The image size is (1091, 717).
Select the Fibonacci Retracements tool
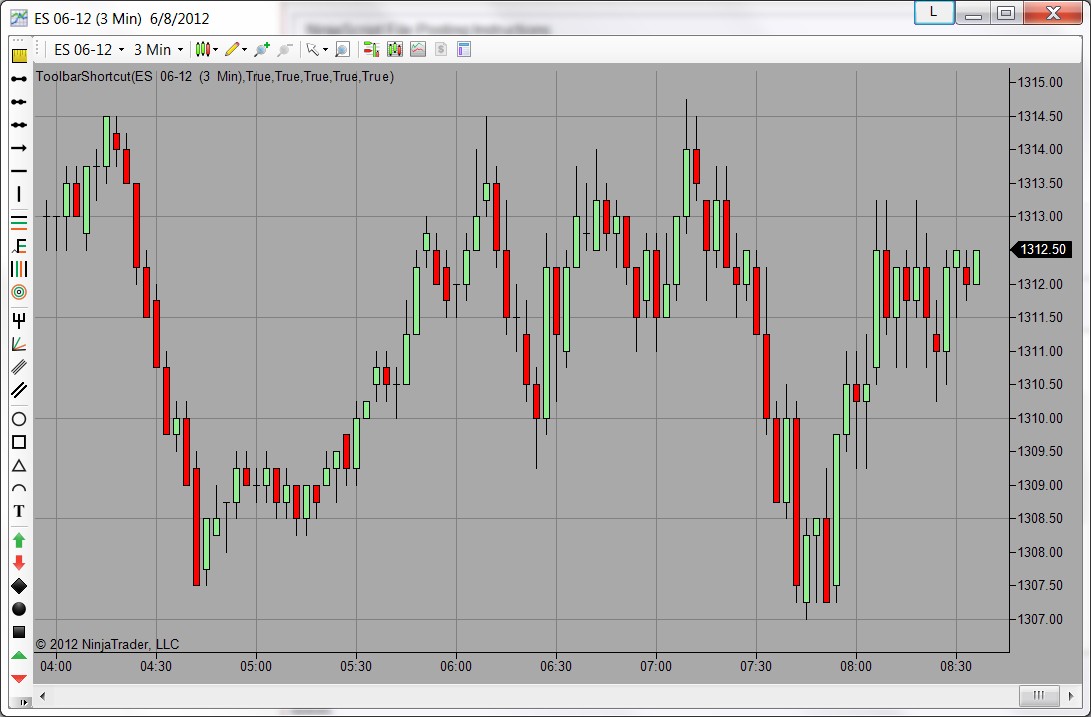click(19, 223)
